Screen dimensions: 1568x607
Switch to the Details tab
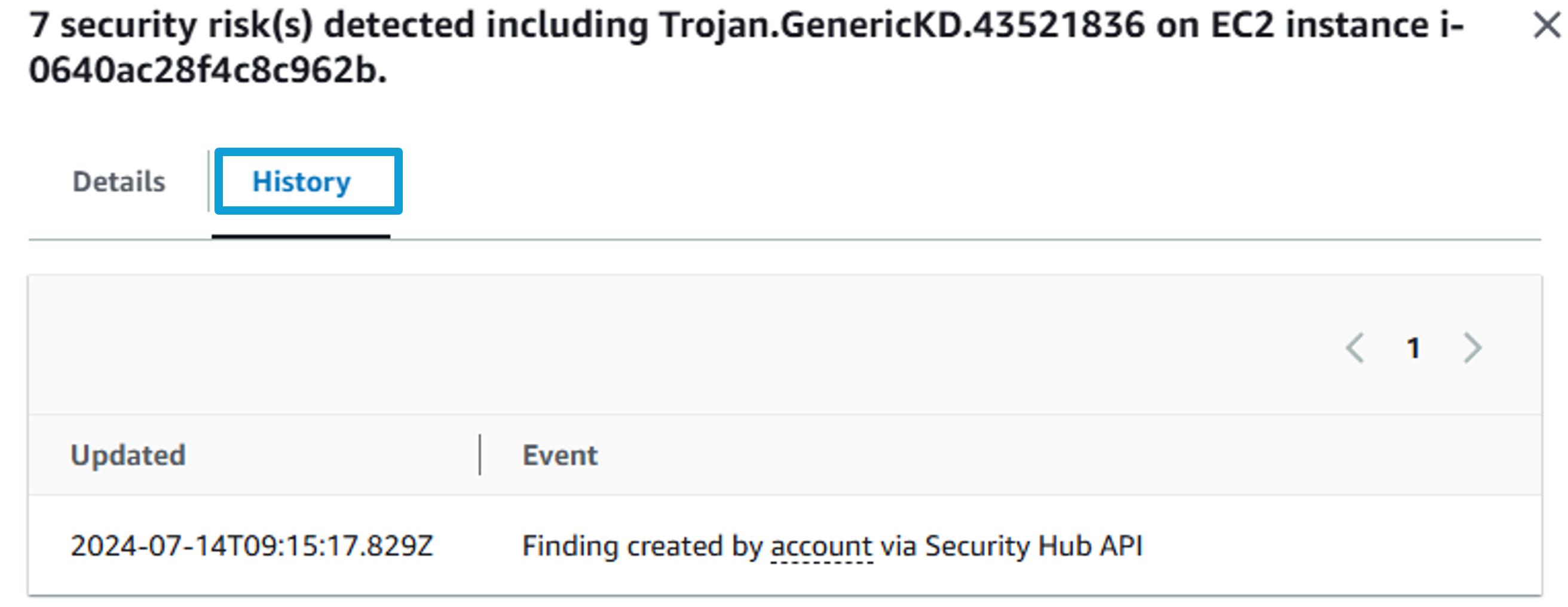tap(119, 182)
